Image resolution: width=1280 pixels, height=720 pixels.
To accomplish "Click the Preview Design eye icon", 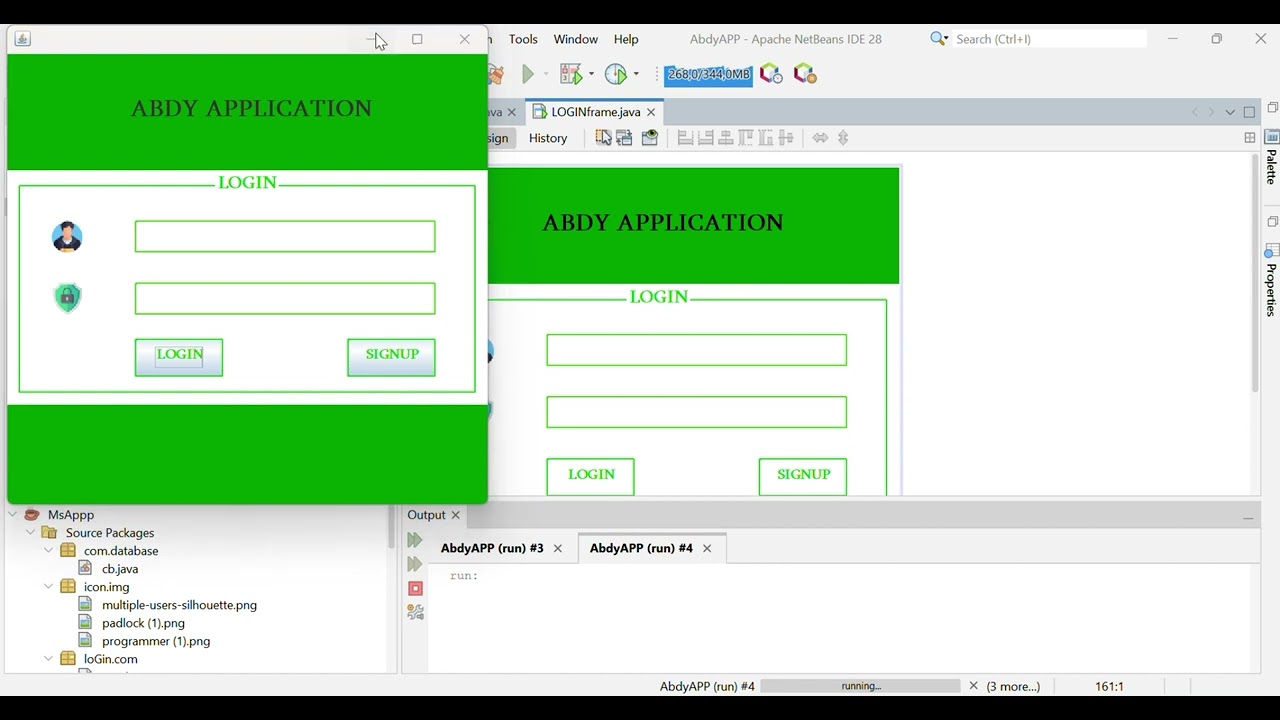I will (650, 138).
